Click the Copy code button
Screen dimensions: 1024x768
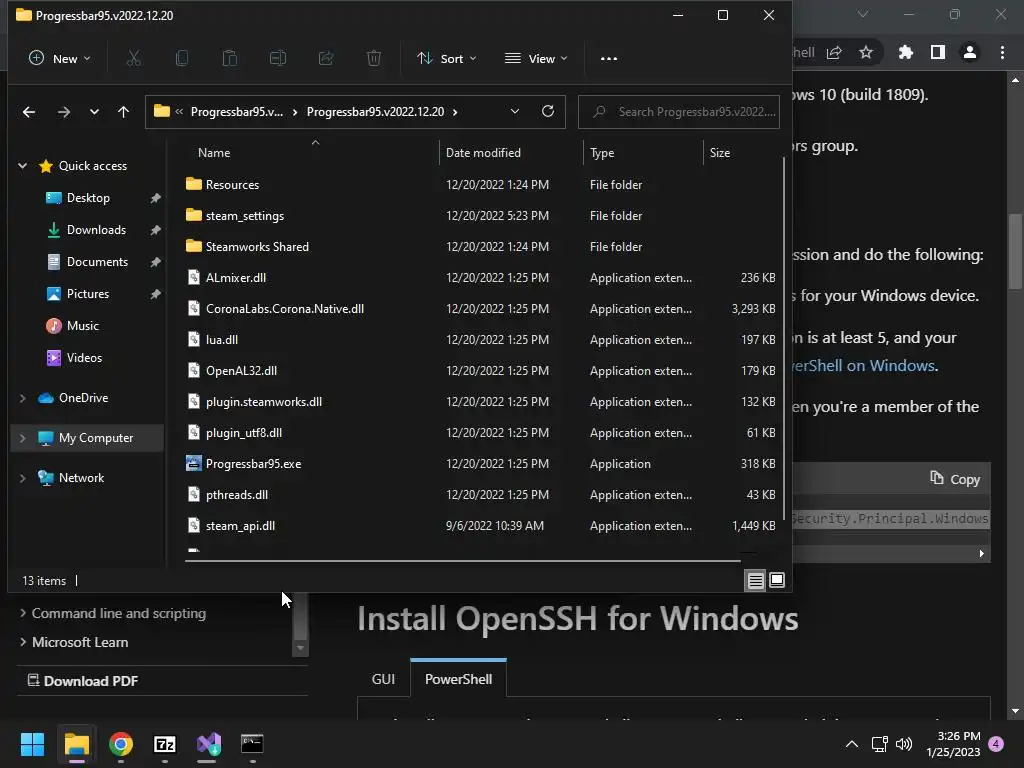[955, 479]
